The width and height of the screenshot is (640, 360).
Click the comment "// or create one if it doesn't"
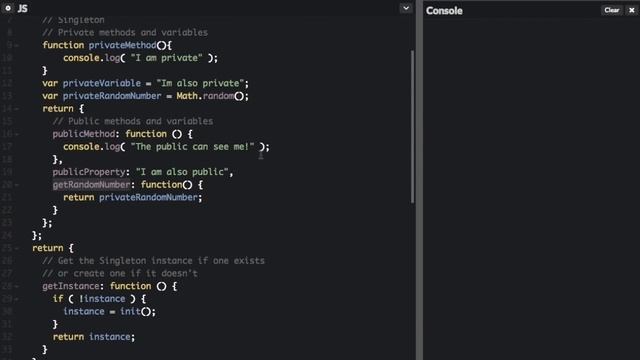tap(120, 273)
